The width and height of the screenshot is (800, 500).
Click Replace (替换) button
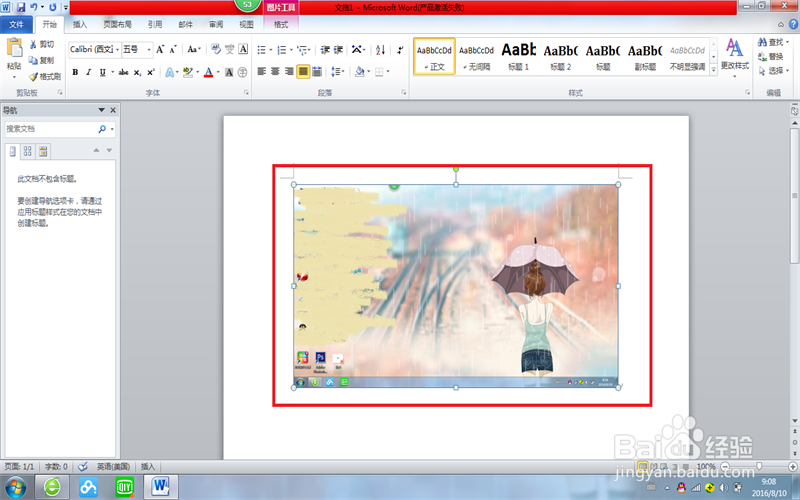coord(770,57)
